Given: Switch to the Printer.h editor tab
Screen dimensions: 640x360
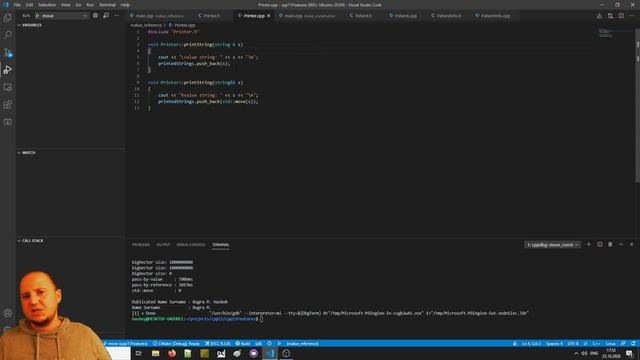Looking at the screenshot, I should click(212, 16).
